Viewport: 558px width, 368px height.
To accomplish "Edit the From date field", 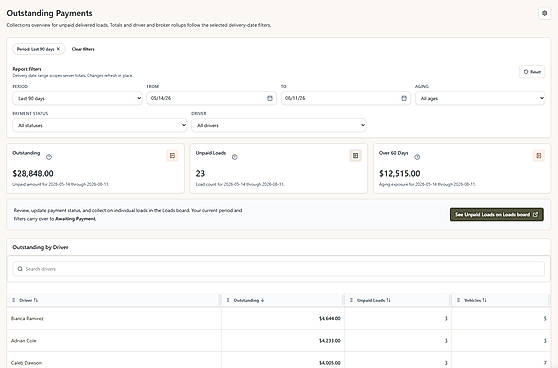I will coord(211,98).
